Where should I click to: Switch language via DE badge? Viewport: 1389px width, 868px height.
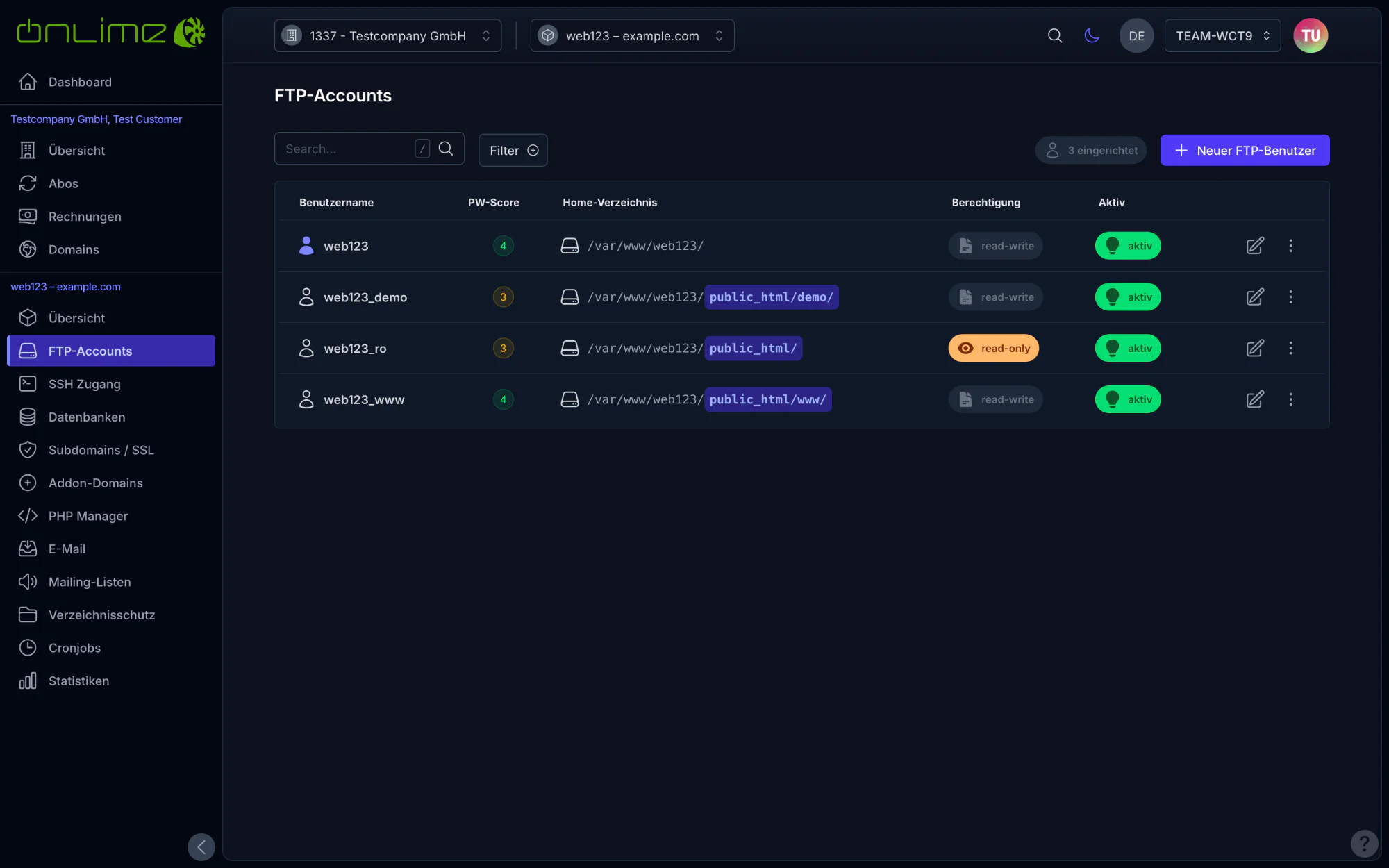[x=1136, y=35]
